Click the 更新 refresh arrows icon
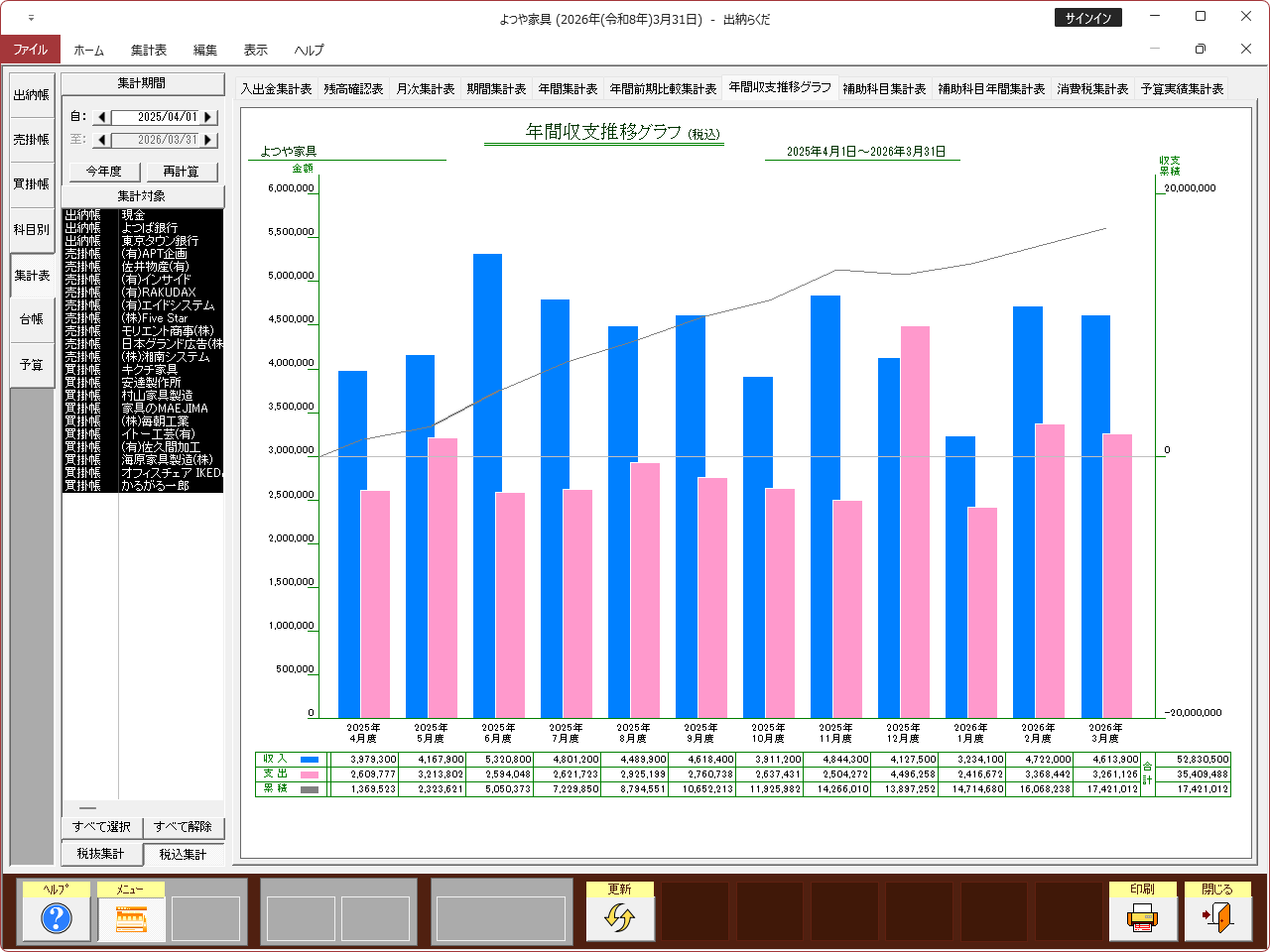1270x952 pixels. tap(620, 918)
